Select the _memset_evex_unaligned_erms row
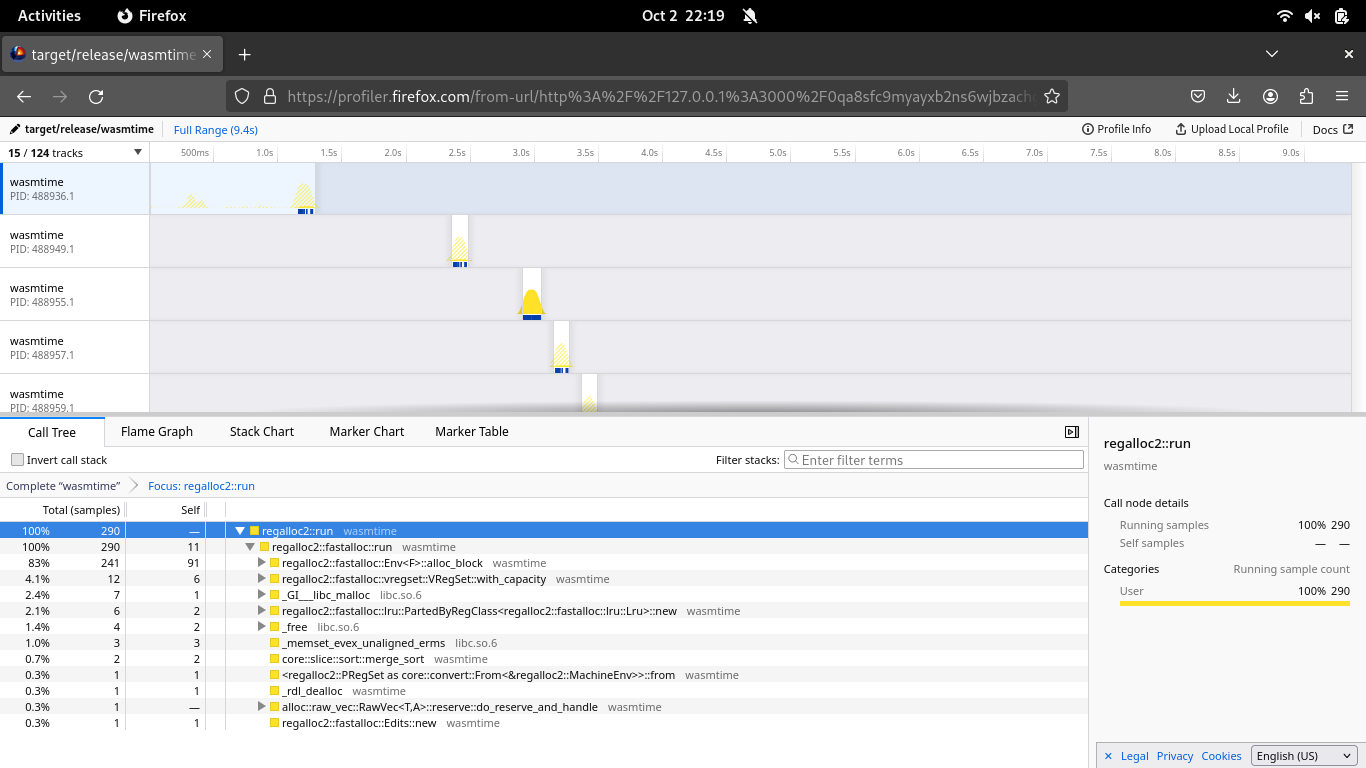Image resolution: width=1366 pixels, height=768 pixels. pyautogui.click(x=544, y=643)
